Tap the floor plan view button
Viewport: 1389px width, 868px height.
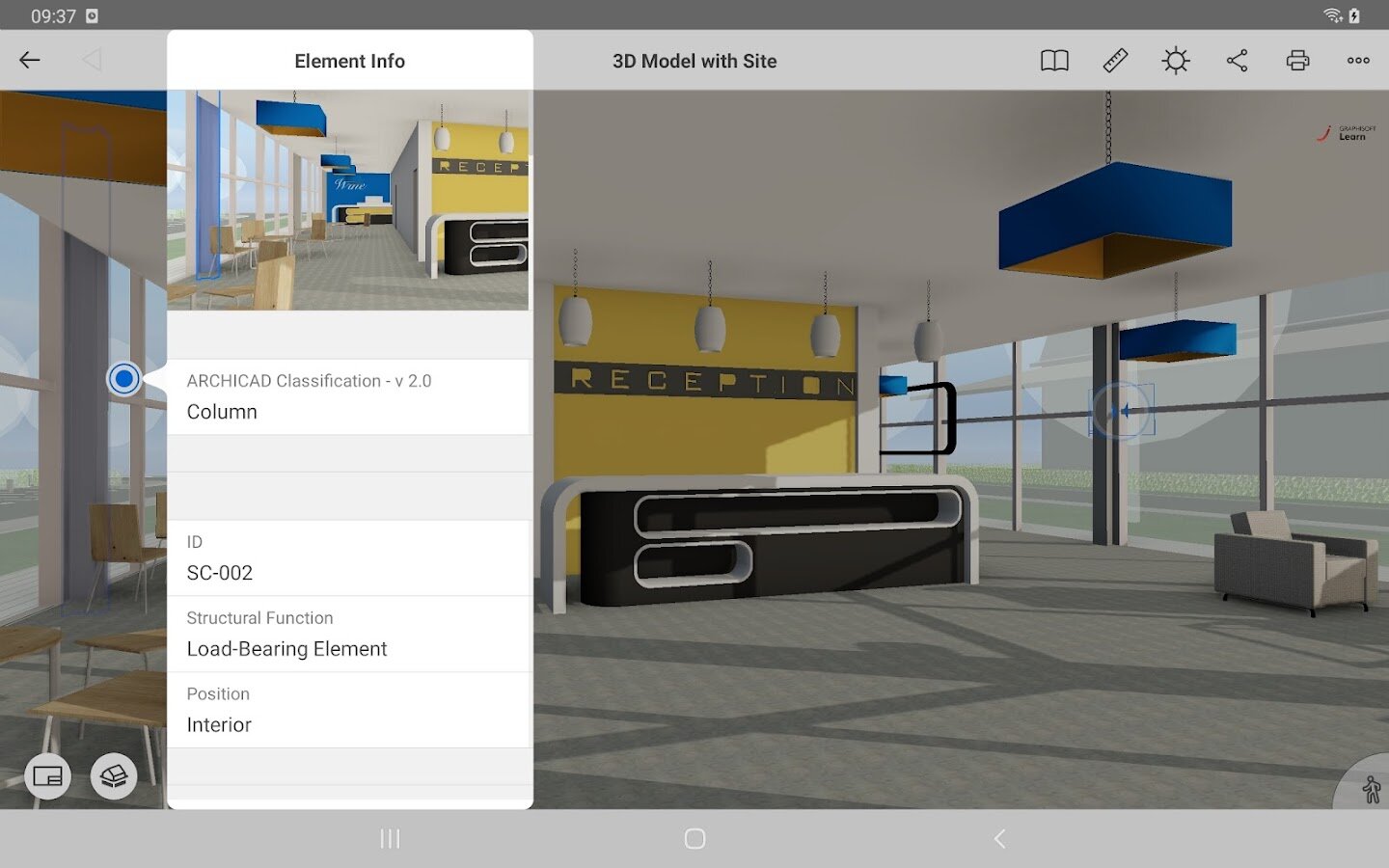point(47,776)
